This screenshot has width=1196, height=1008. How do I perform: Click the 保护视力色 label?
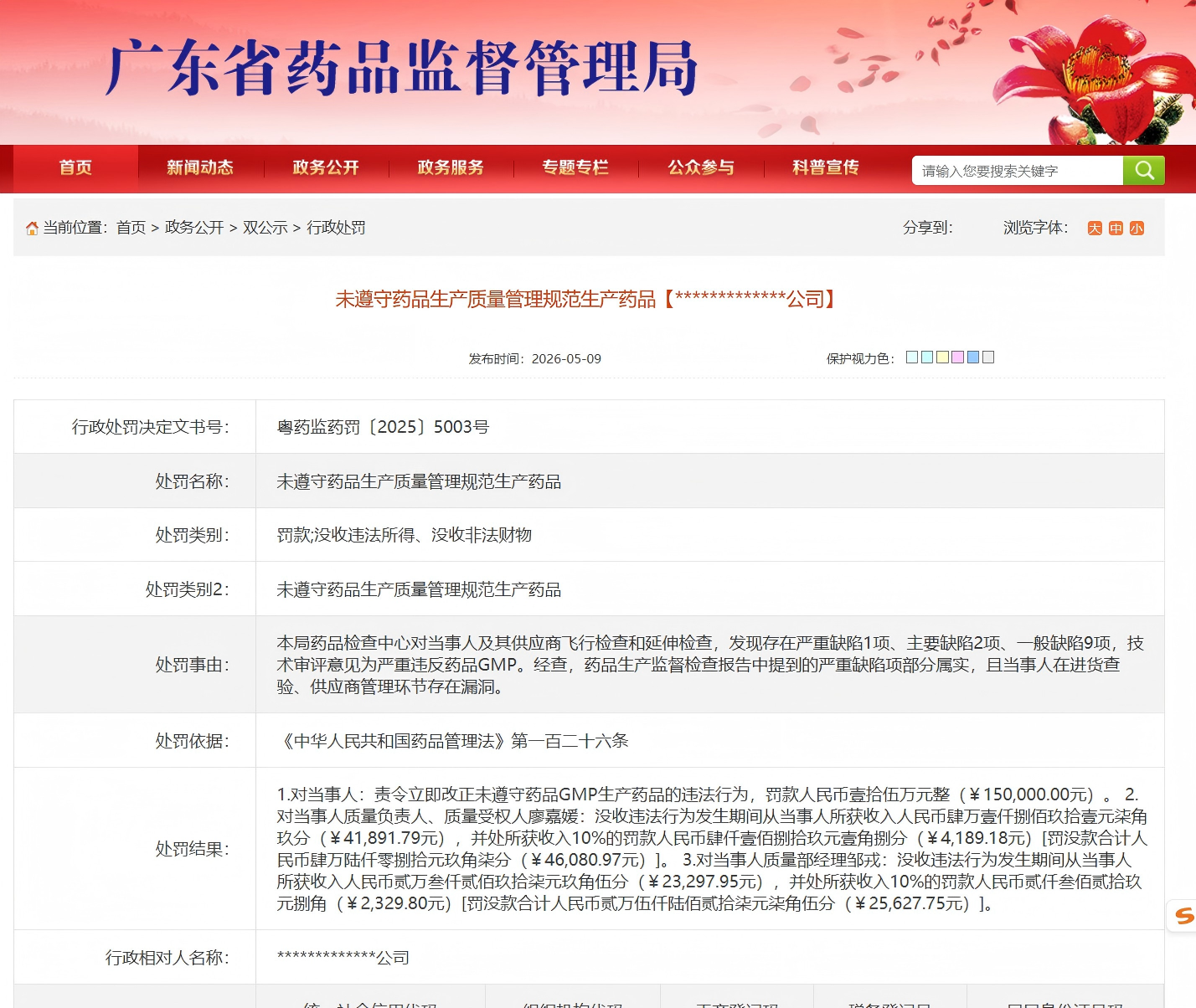[x=860, y=358]
